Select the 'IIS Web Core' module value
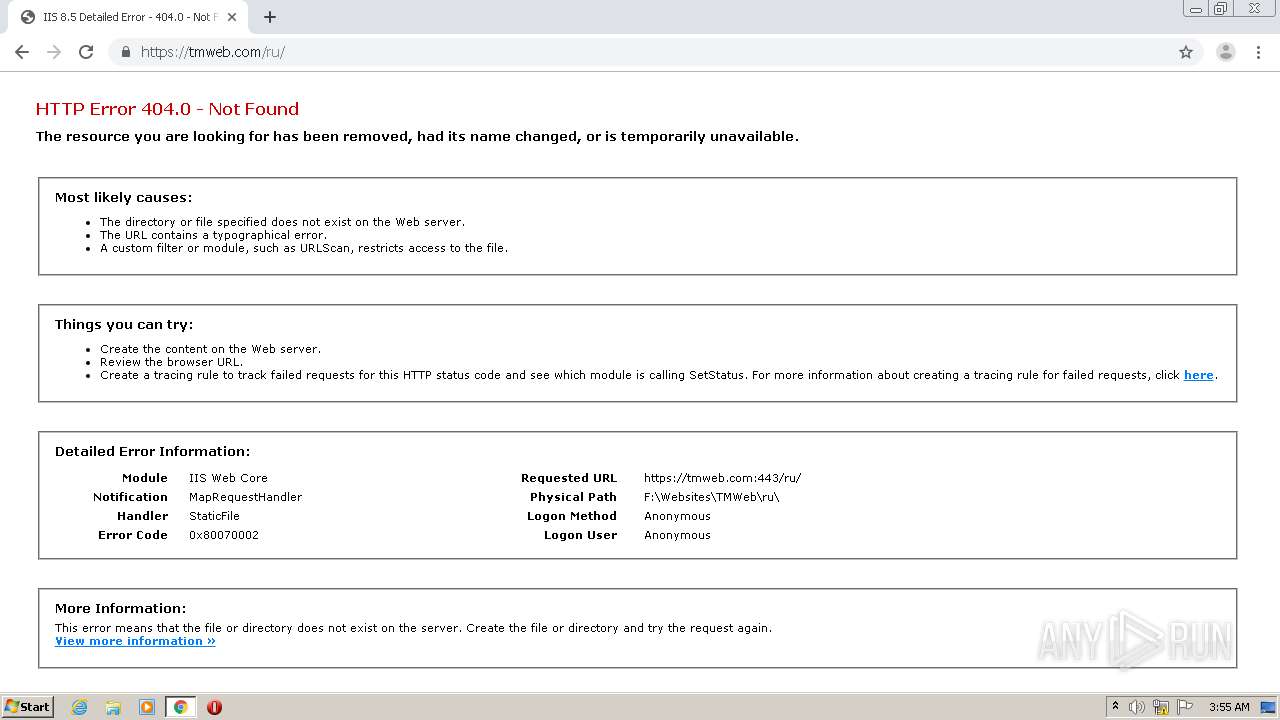The width and height of the screenshot is (1280, 720). 228,478
